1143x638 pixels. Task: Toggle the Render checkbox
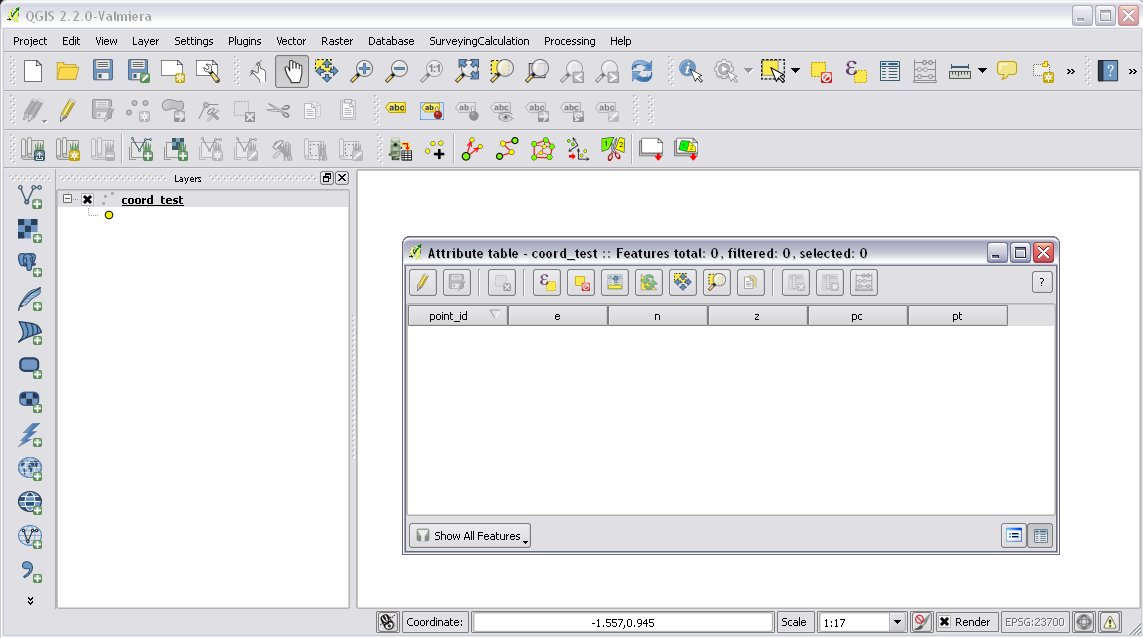click(x=944, y=622)
